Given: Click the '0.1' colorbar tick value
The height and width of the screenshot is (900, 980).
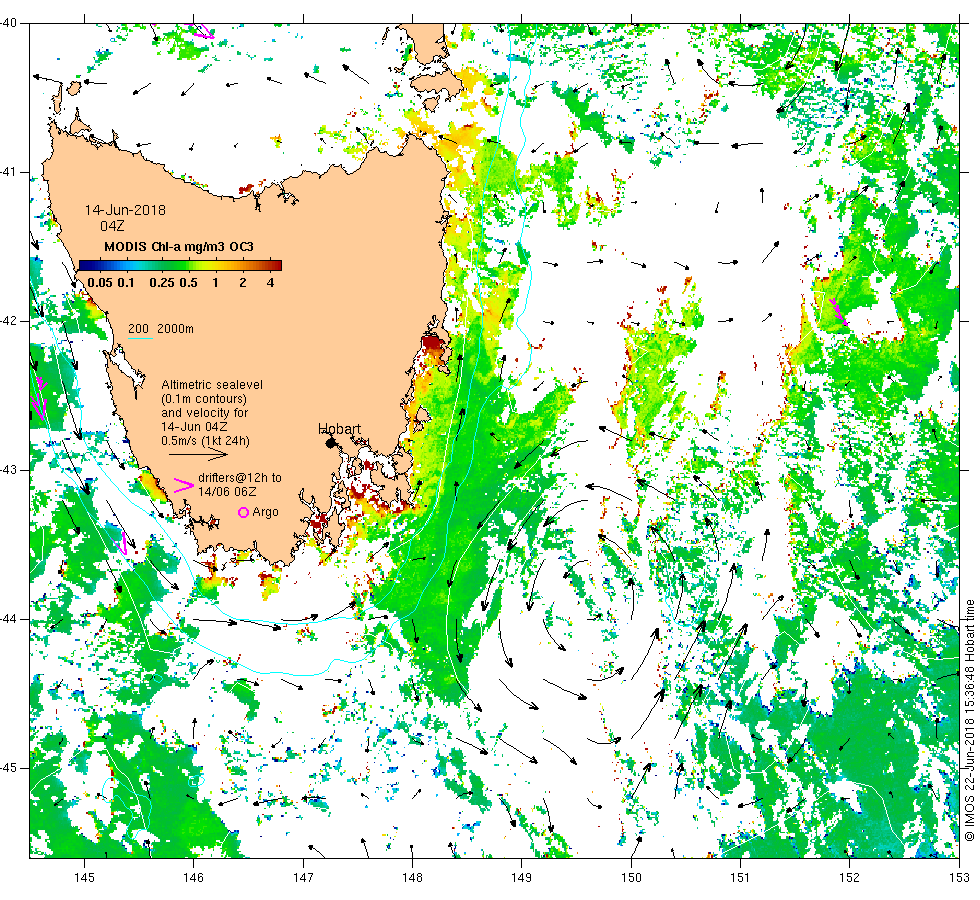Looking at the screenshot, I should (126, 282).
